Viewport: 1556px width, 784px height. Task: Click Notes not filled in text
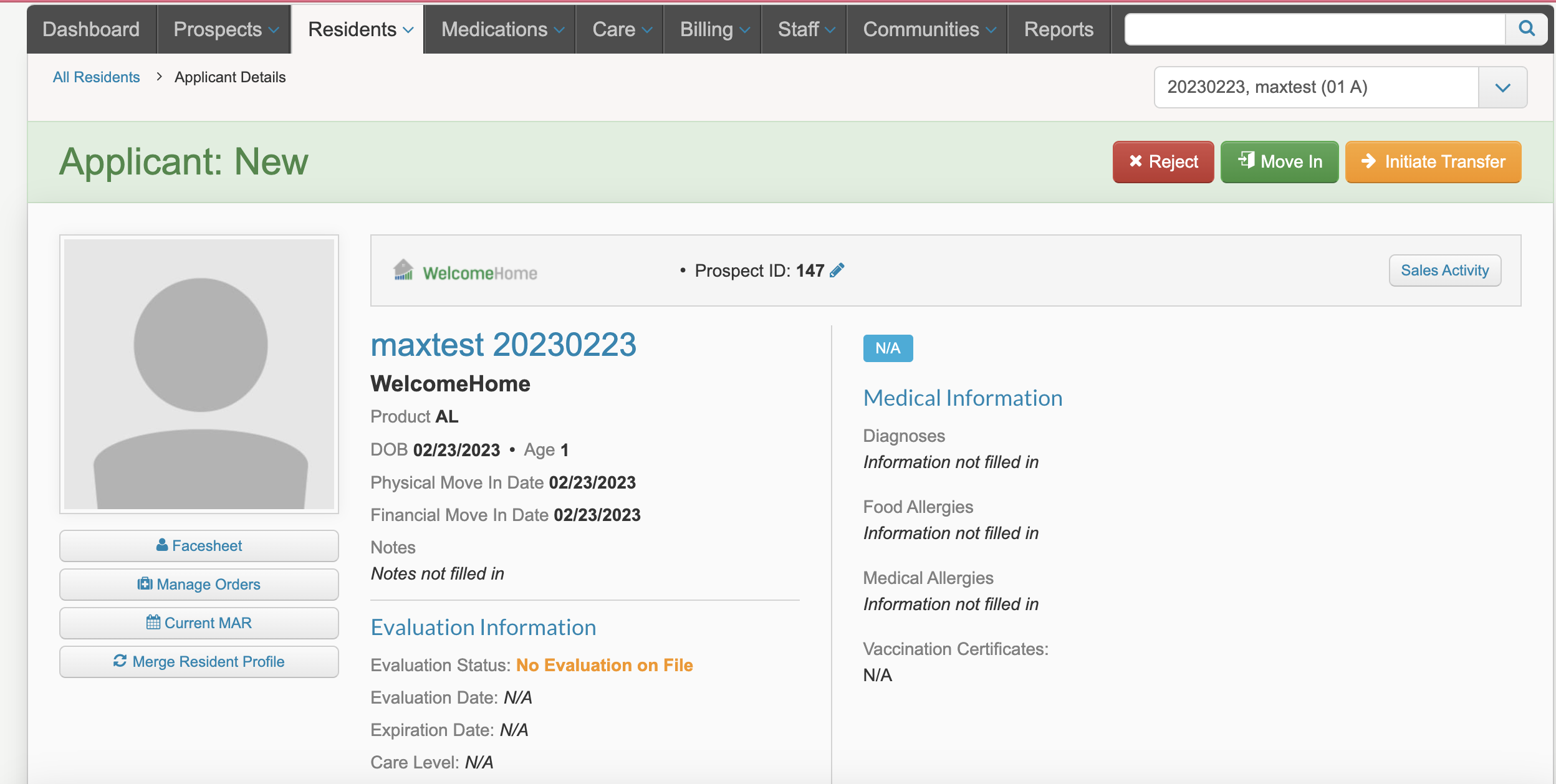pyautogui.click(x=437, y=573)
